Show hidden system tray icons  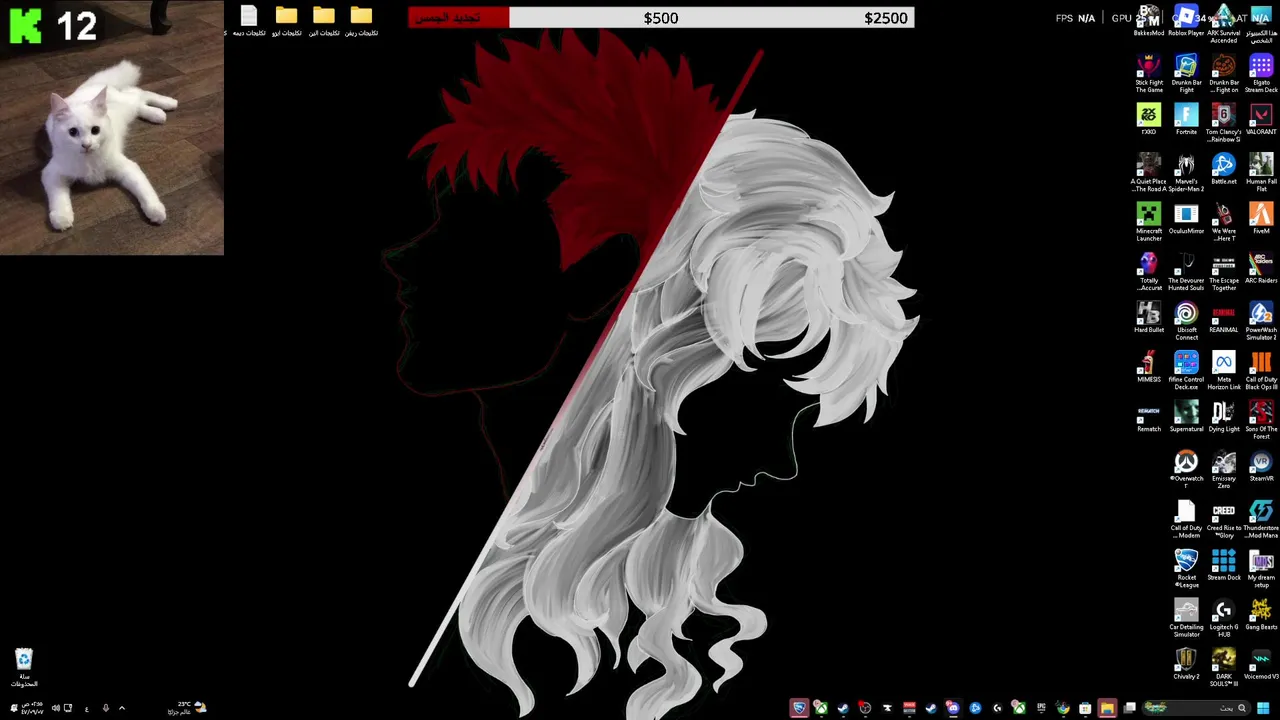(x=122, y=708)
